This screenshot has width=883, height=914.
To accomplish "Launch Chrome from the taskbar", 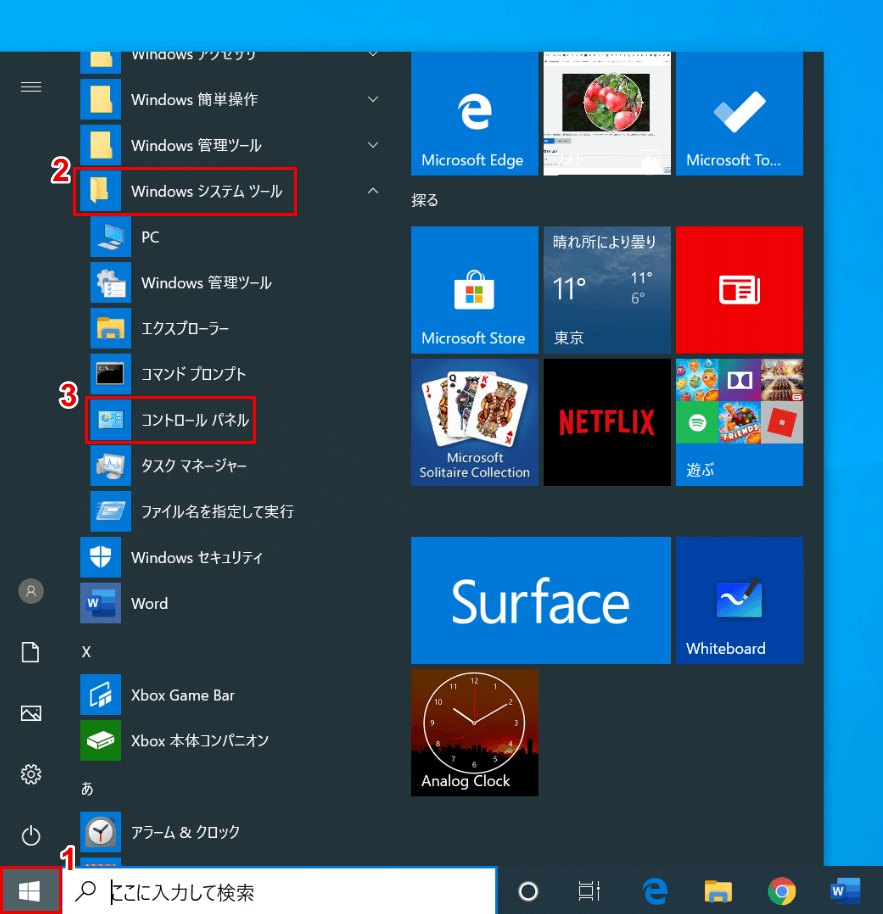I will pos(782,891).
